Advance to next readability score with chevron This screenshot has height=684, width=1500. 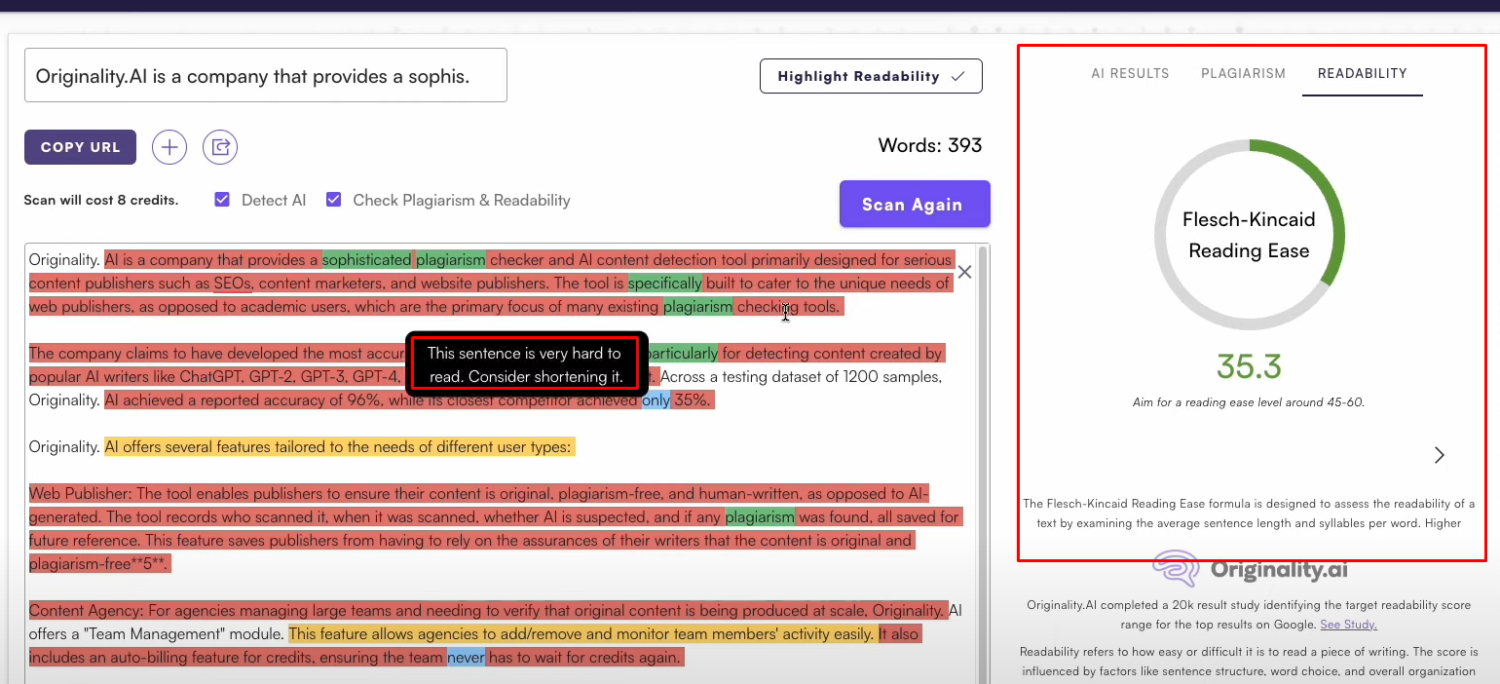point(1439,455)
